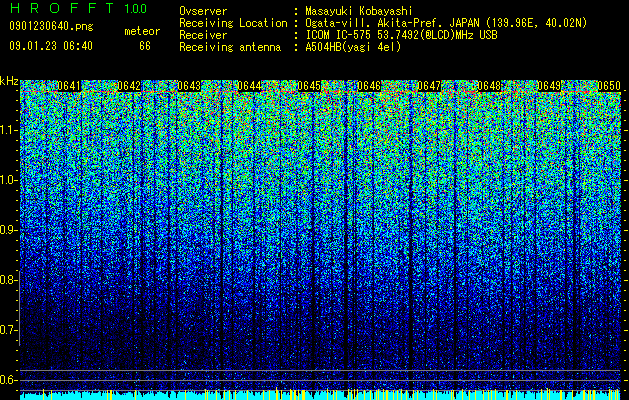This screenshot has height=400, width=629.
Task: Select the 0901230640.png filename text
Action: tap(51, 27)
